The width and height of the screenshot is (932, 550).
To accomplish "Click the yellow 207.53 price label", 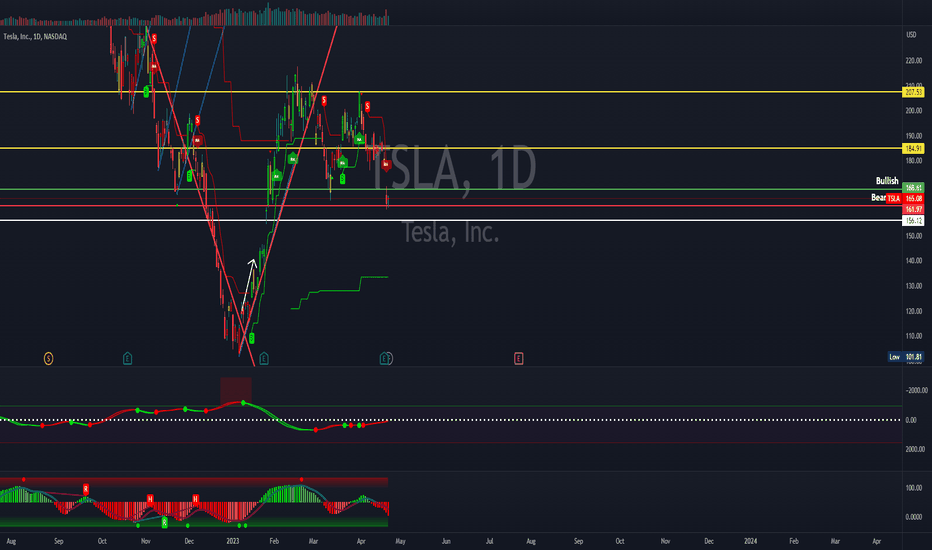I will 913,92.
